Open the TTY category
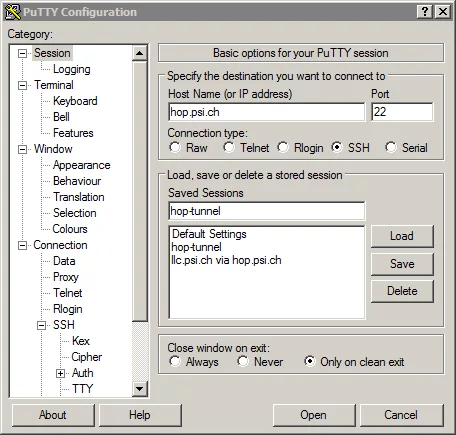Image resolution: width=456 pixels, height=435 pixels. click(x=83, y=389)
